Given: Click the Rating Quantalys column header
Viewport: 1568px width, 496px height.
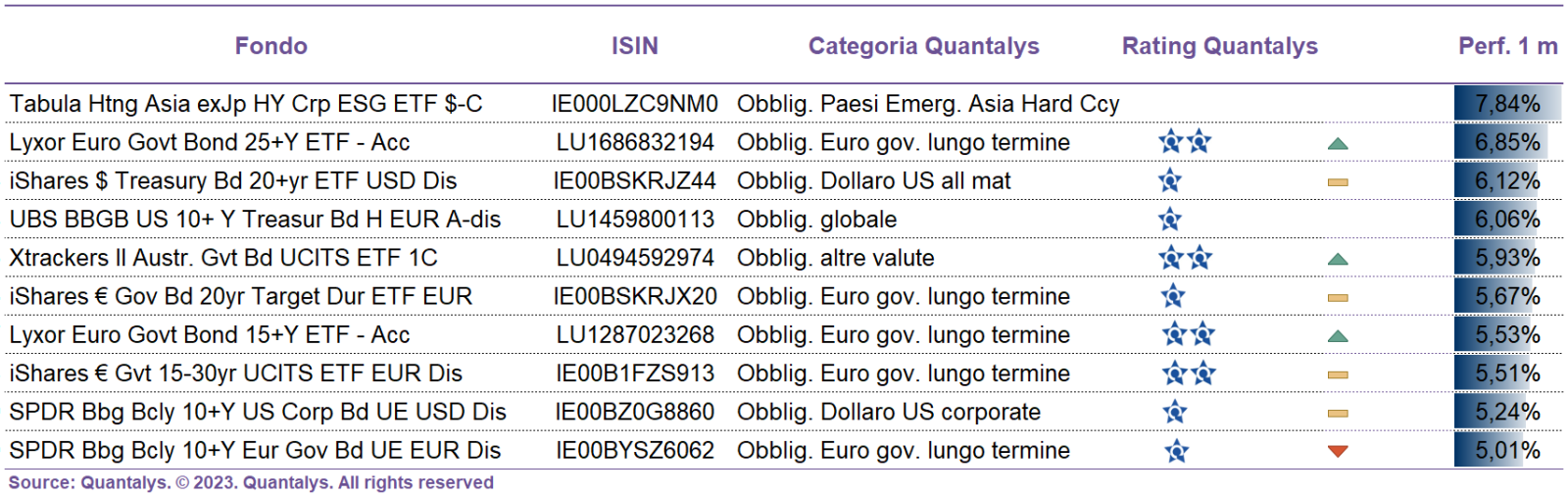Looking at the screenshot, I should [x=1220, y=46].
